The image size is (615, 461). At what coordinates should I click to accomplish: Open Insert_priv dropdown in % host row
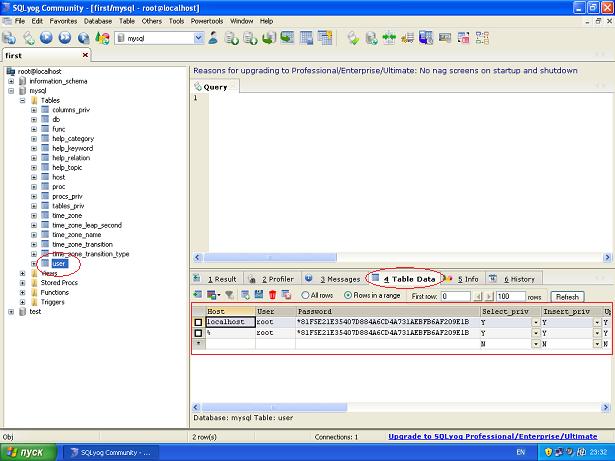(597, 333)
